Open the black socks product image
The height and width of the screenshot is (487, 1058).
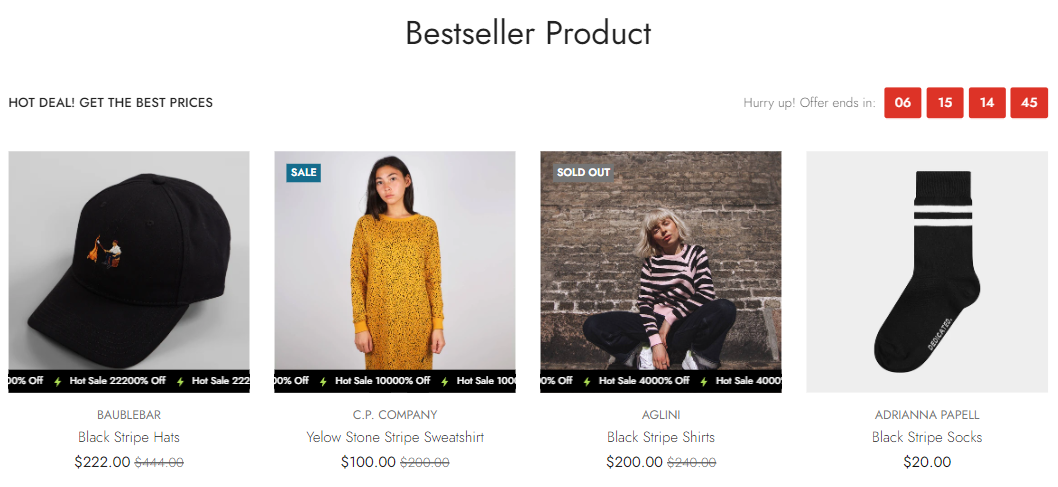pos(926,270)
